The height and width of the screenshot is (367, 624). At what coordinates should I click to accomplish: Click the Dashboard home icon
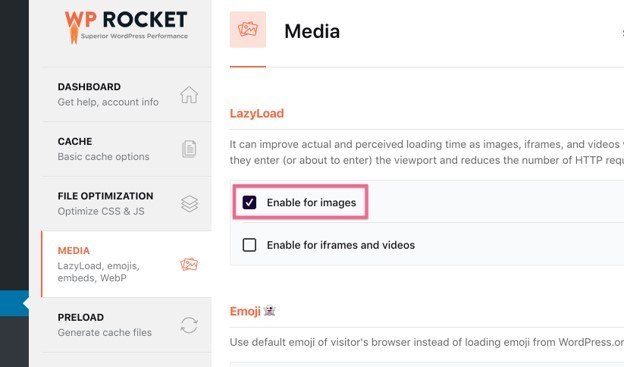click(189, 95)
